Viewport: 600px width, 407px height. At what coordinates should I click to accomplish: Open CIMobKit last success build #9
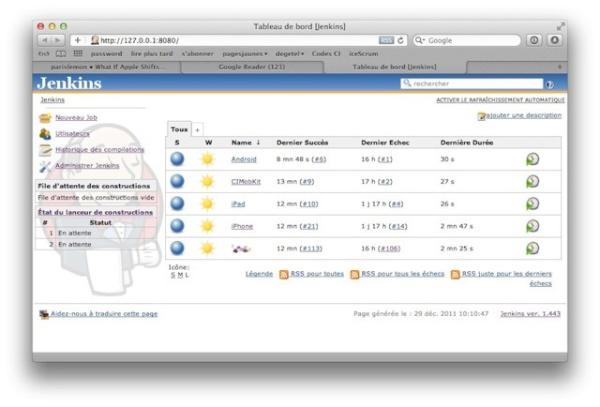click(x=307, y=182)
